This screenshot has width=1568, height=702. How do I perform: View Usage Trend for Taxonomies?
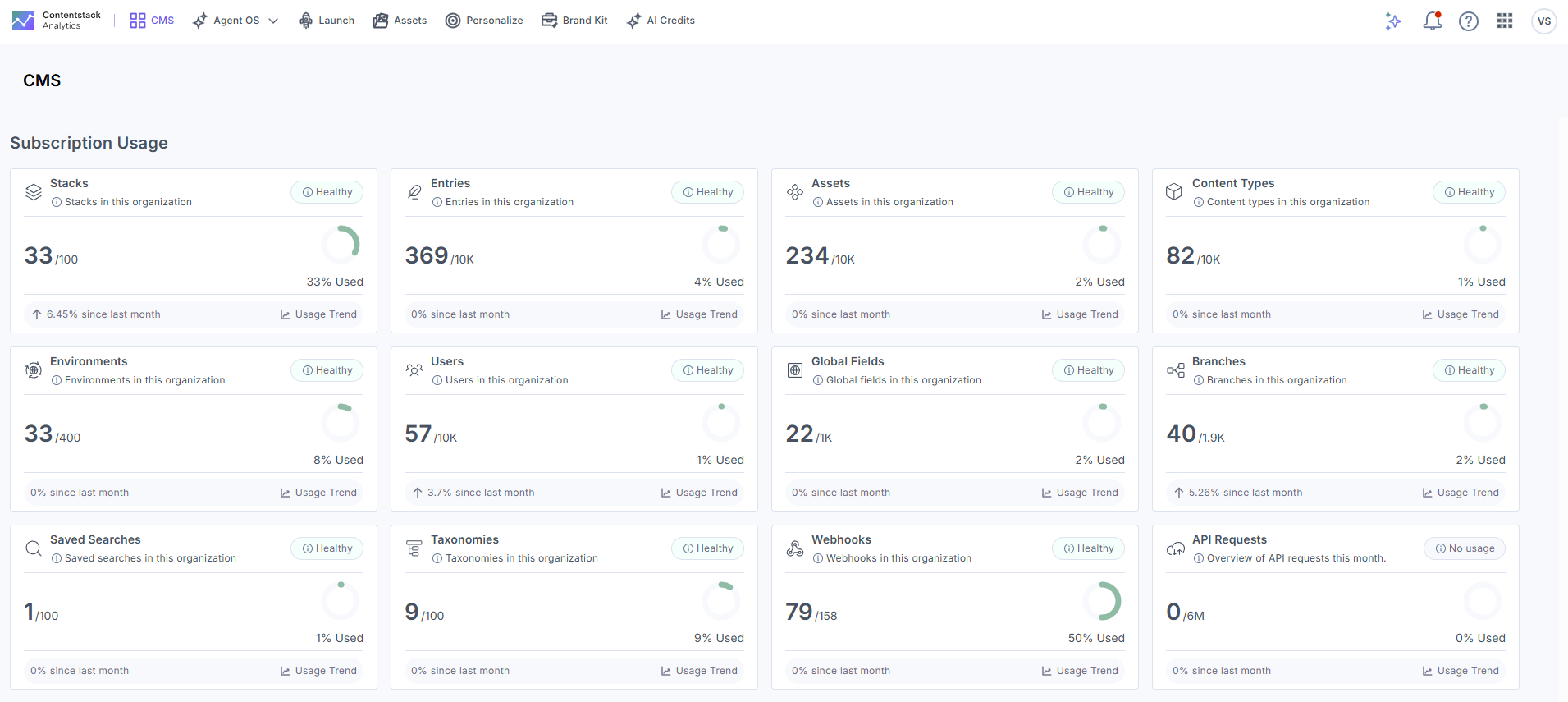pyautogui.click(x=699, y=671)
